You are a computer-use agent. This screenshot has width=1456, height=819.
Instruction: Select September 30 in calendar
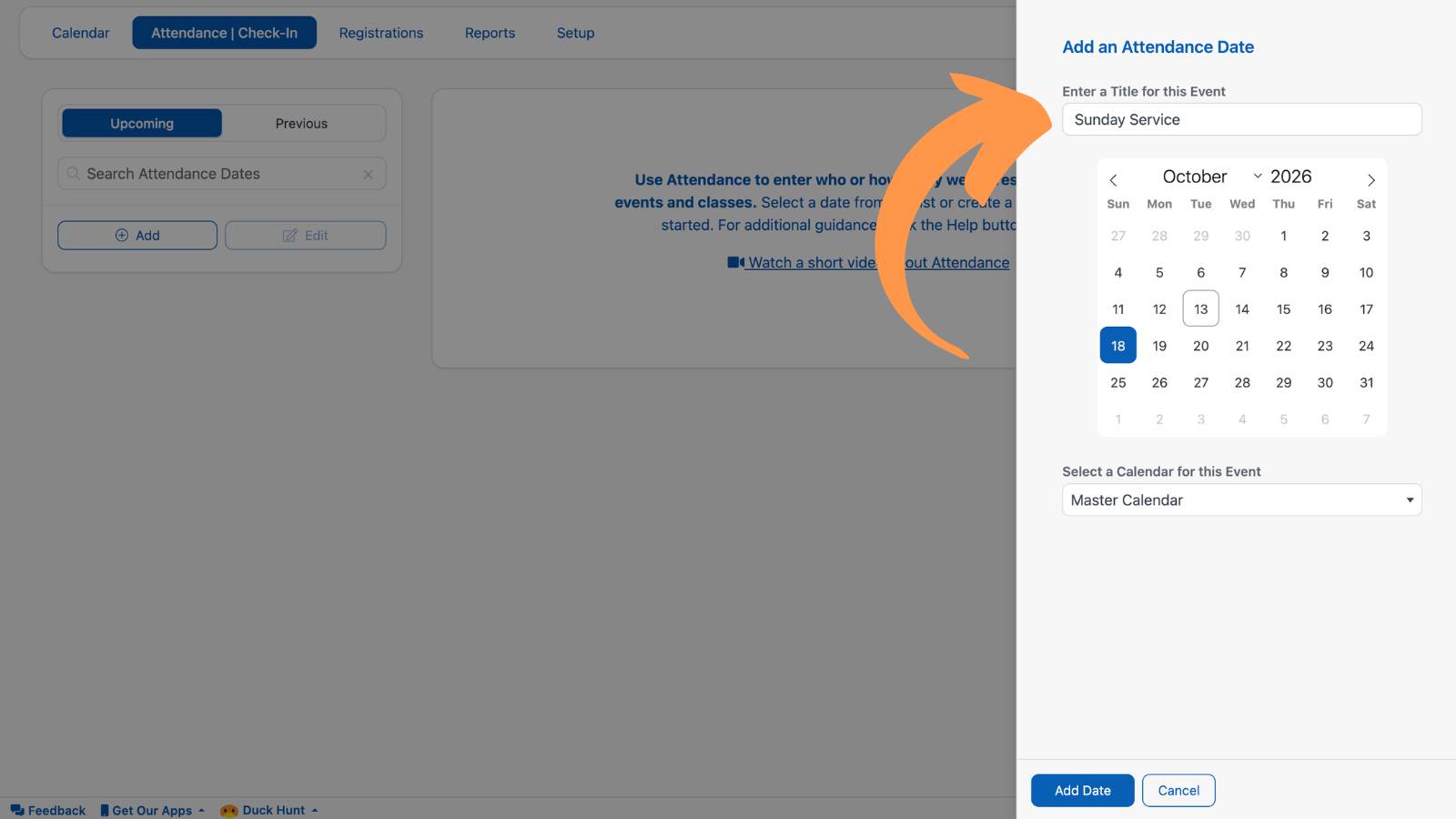[x=1242, y=236]
